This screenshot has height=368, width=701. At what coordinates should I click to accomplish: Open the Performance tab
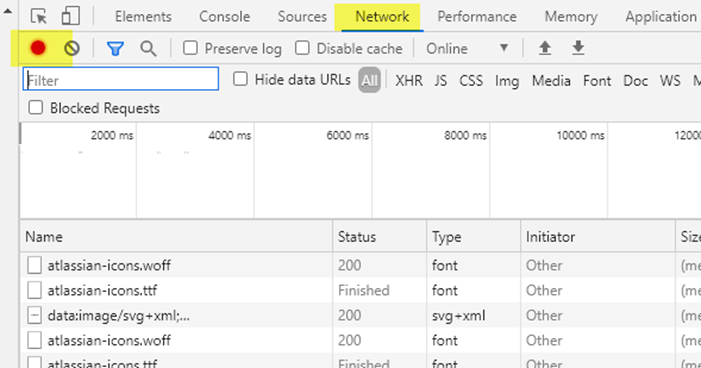[477, 17]
